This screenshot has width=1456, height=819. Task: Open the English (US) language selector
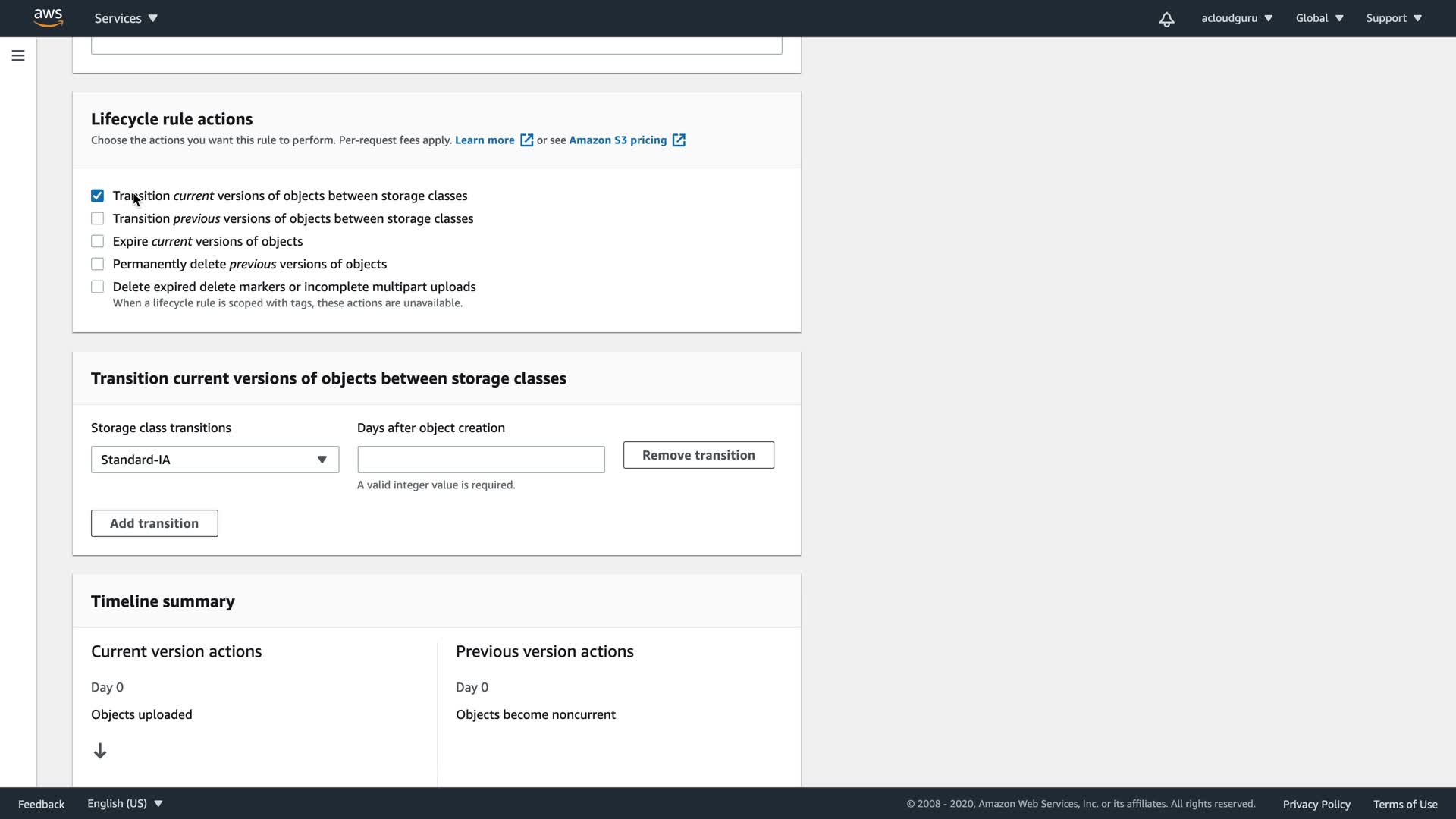pyautogui.click(x=124, y=803)
